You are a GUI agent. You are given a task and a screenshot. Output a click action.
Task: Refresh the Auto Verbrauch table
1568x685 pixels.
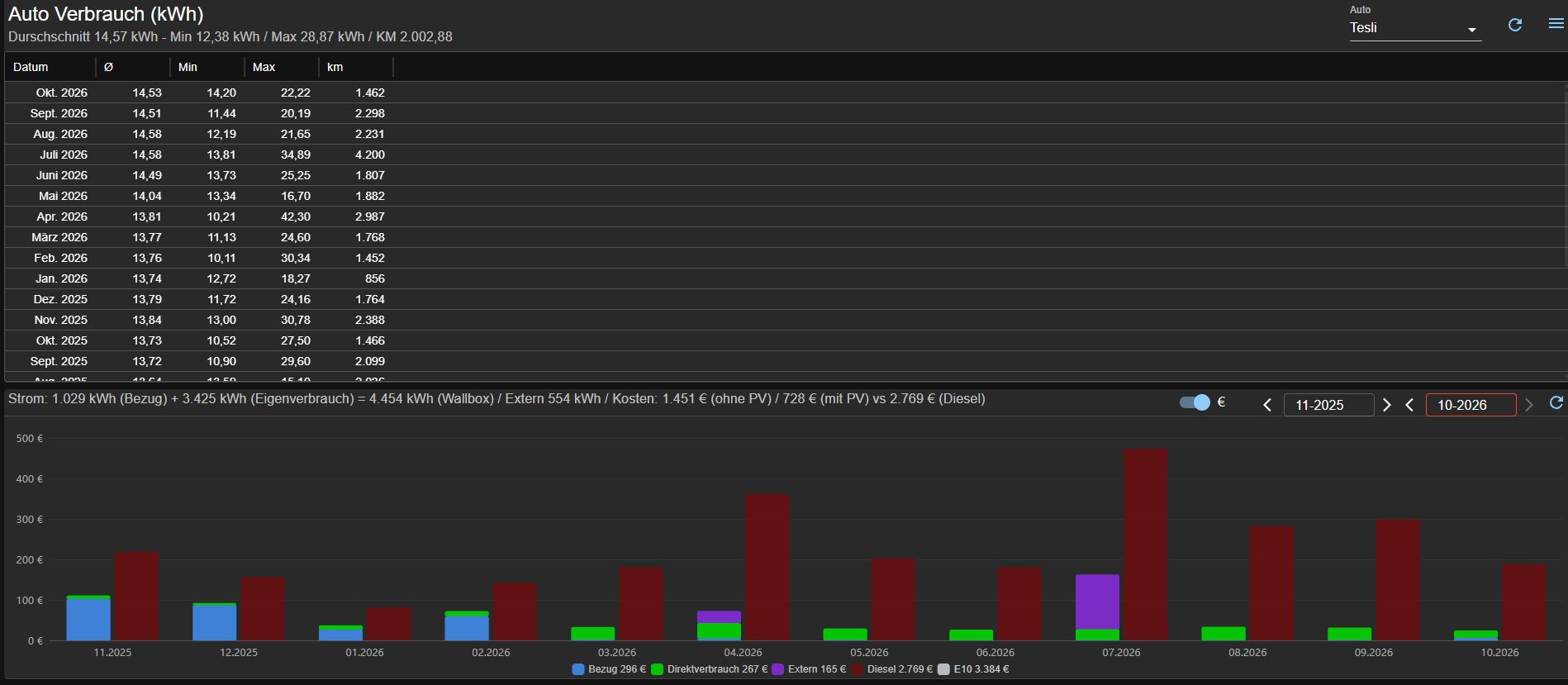(1515, 25)
